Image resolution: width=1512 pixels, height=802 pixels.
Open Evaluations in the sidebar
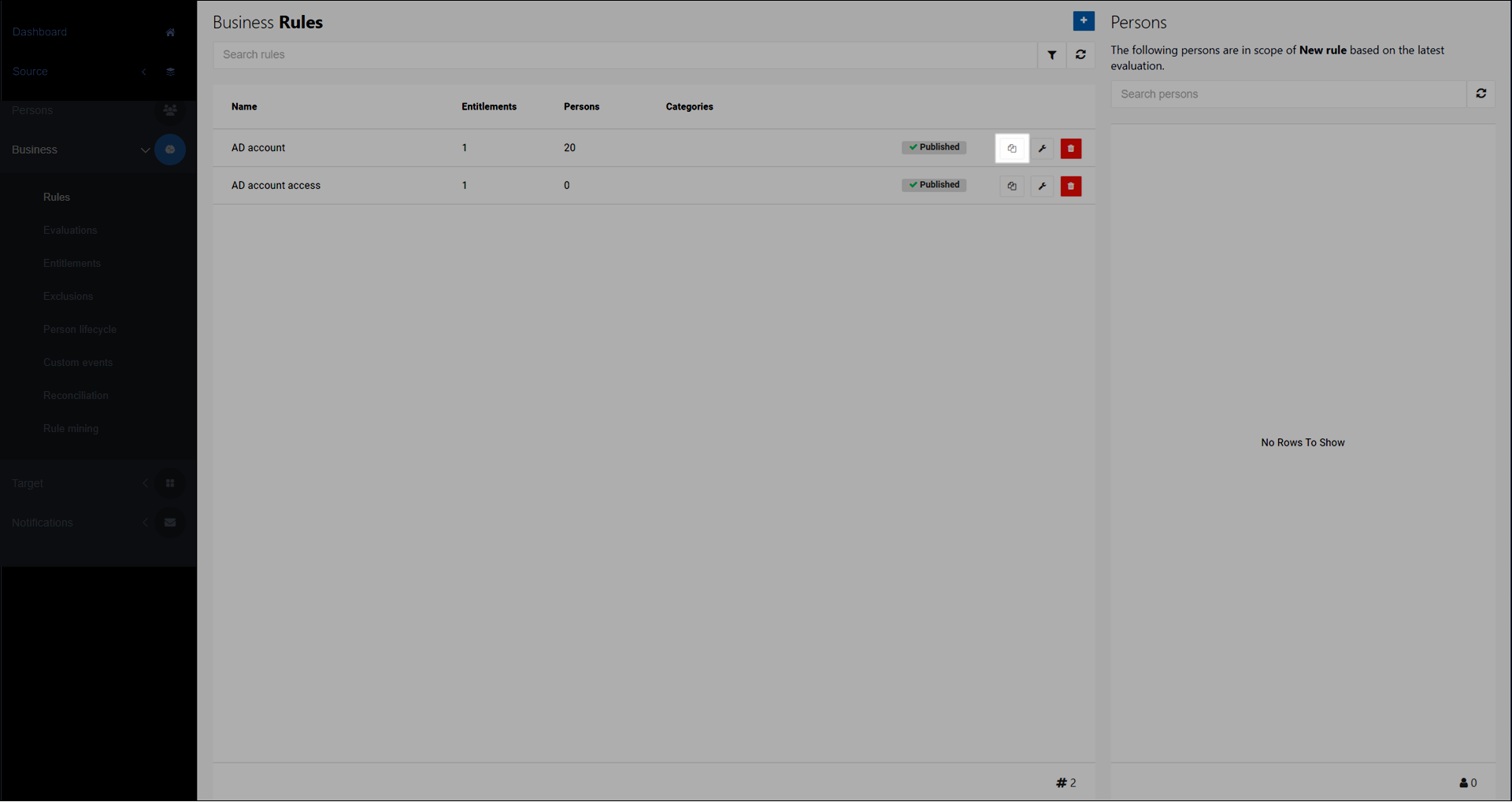pos(70,231)
